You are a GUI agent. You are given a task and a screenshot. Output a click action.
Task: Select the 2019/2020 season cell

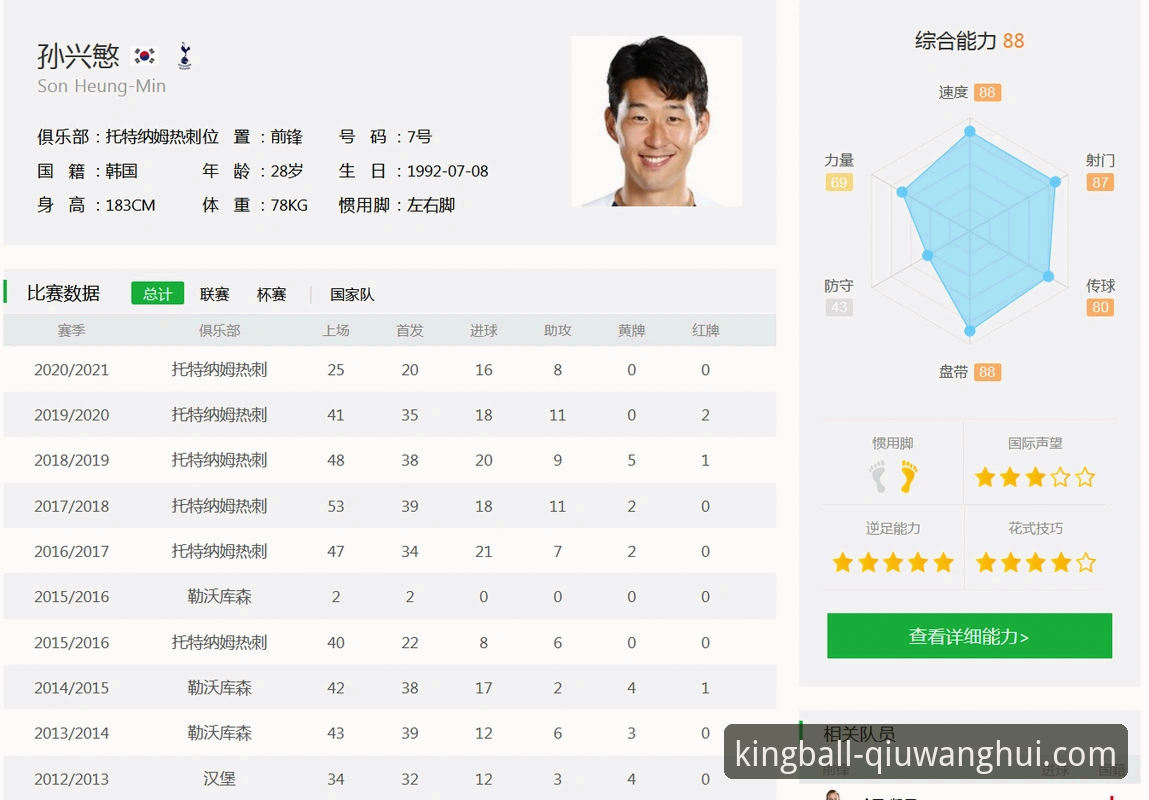click(x=71, y=415)
